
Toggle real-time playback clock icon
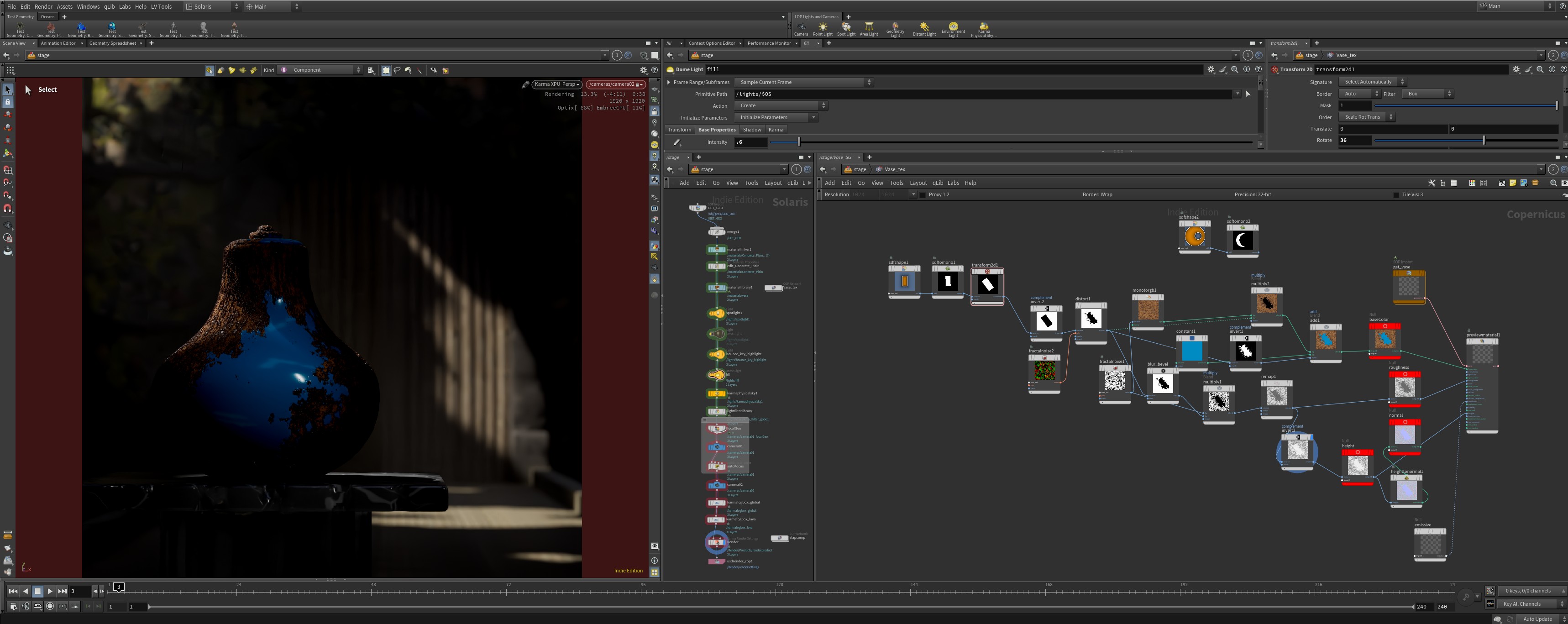tap(50, 606)
